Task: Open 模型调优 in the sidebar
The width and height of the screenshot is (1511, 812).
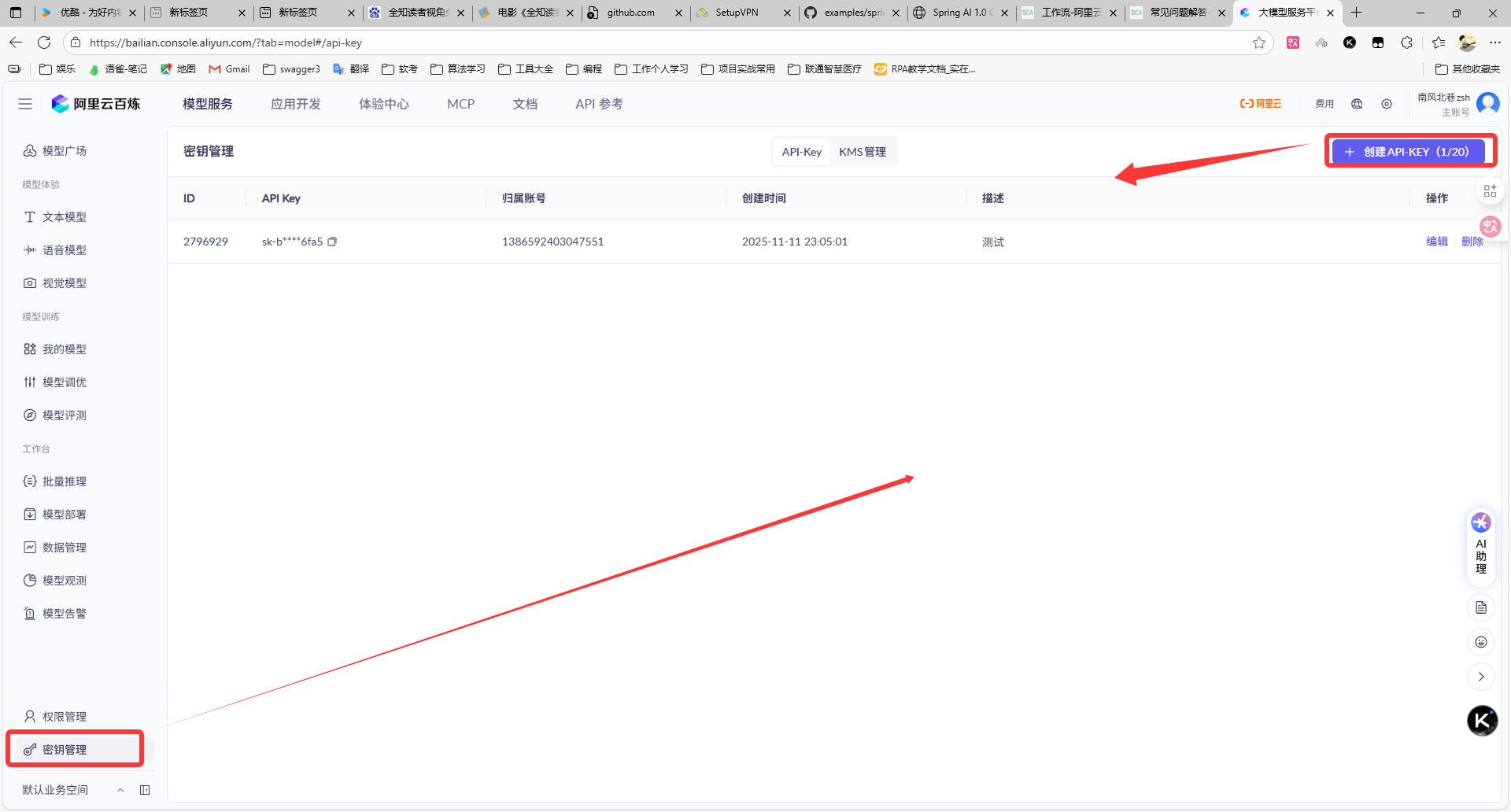Action: 55,382
